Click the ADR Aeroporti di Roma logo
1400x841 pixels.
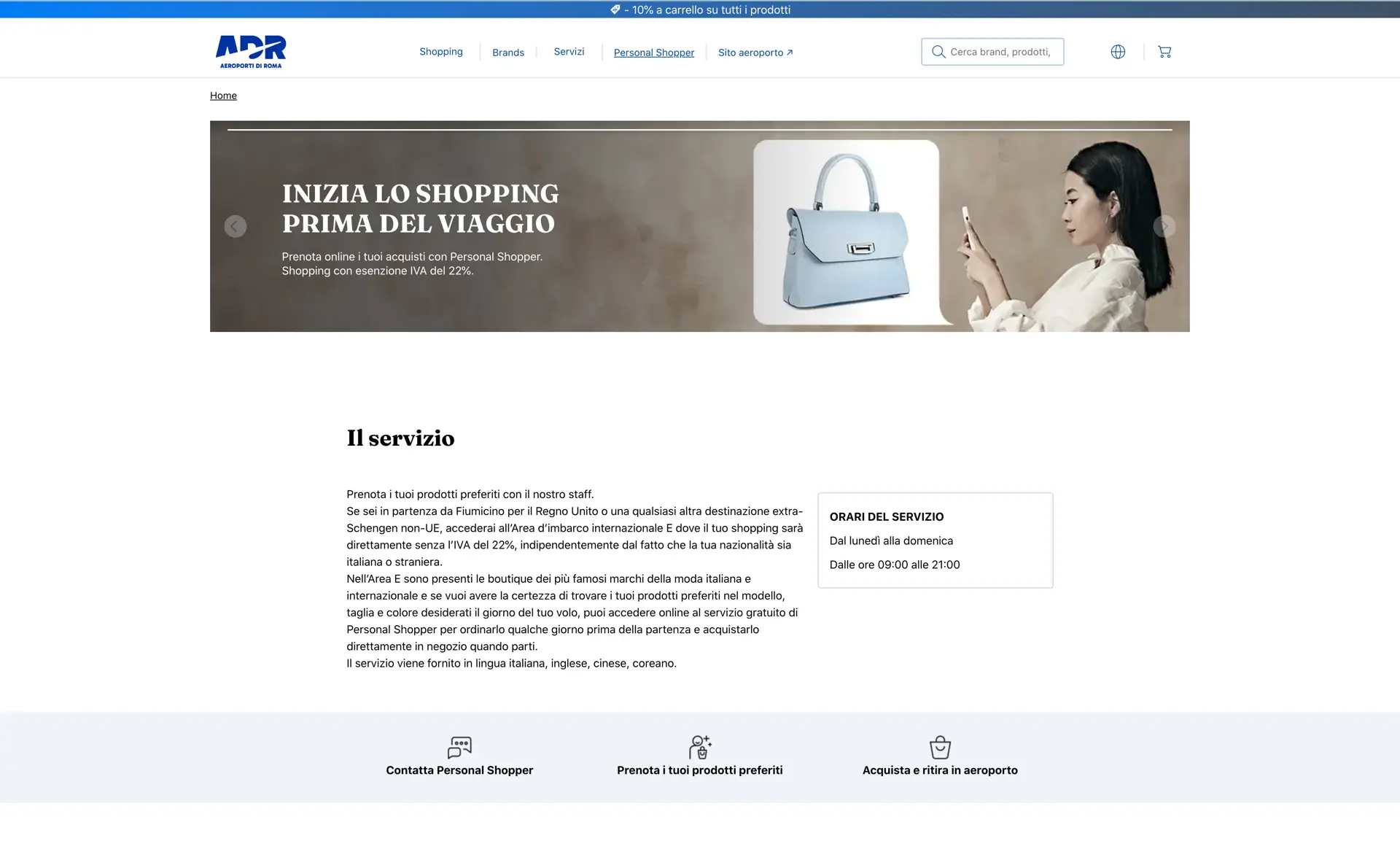[251, 52]
